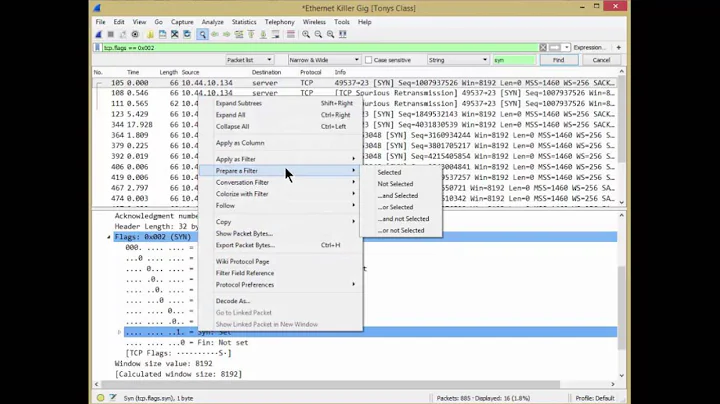The height and width of the screenshot is (404, 720).
Task: Go back in packet history arrow
Action: (x=214, y=34)
